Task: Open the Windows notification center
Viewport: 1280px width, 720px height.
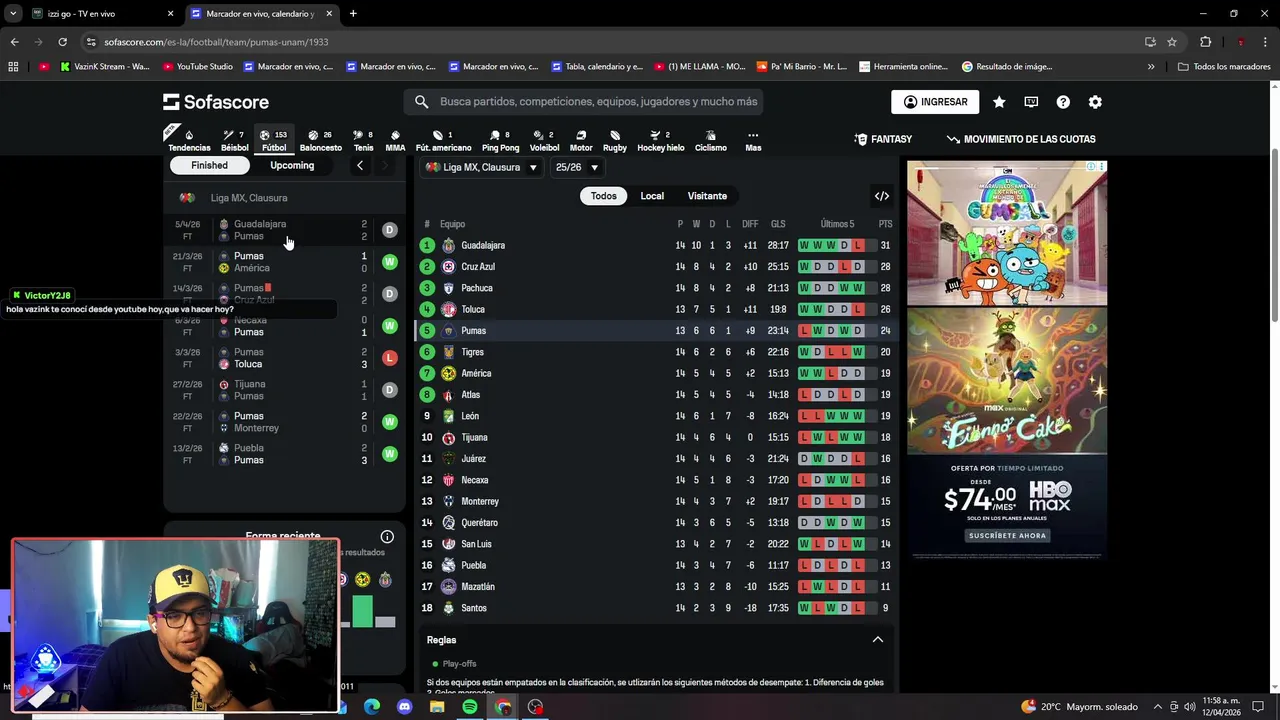Action: [x=1258, y=707]
